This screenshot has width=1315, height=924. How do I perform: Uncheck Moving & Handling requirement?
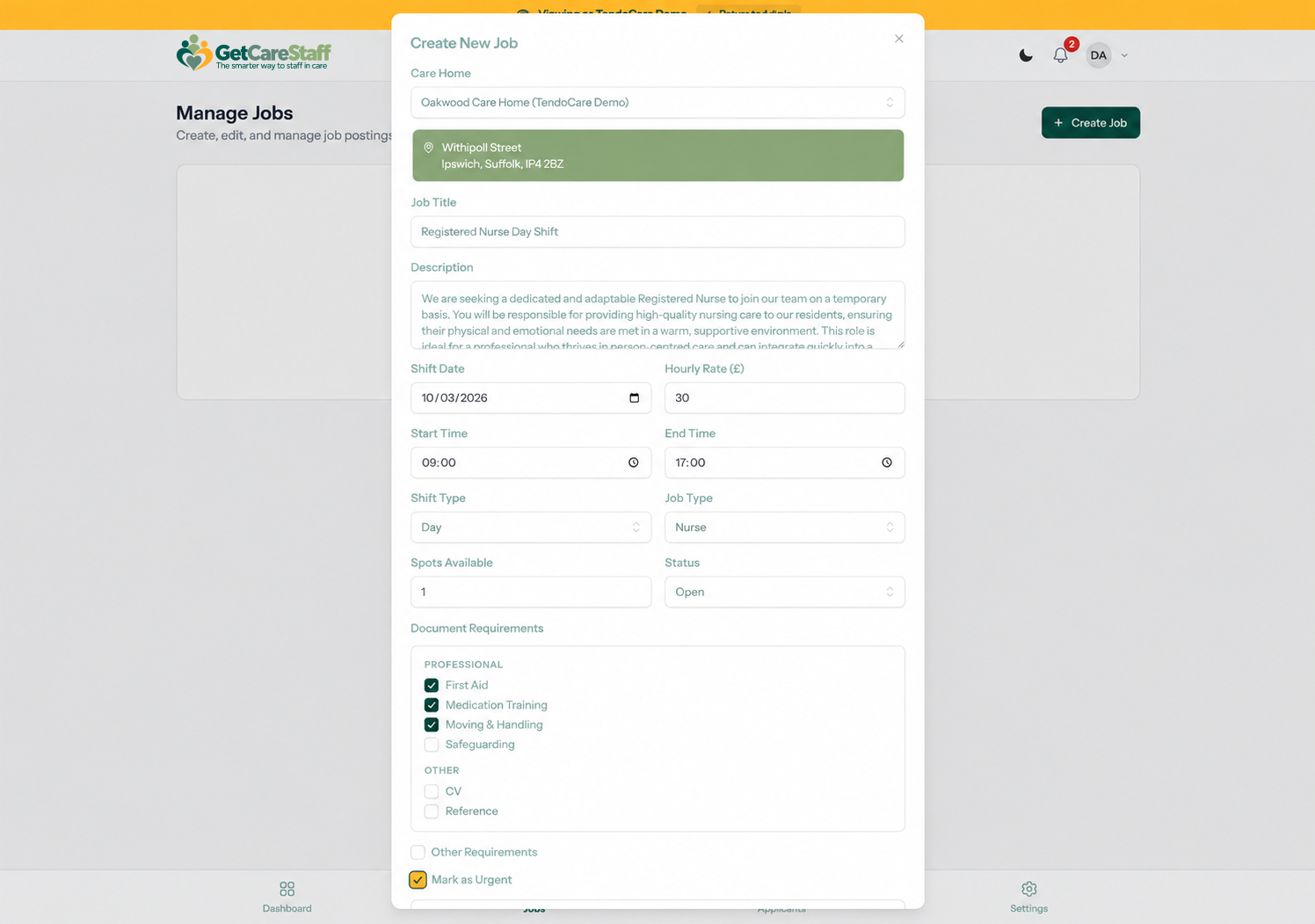pyautogui.click(x=432, y=724)
